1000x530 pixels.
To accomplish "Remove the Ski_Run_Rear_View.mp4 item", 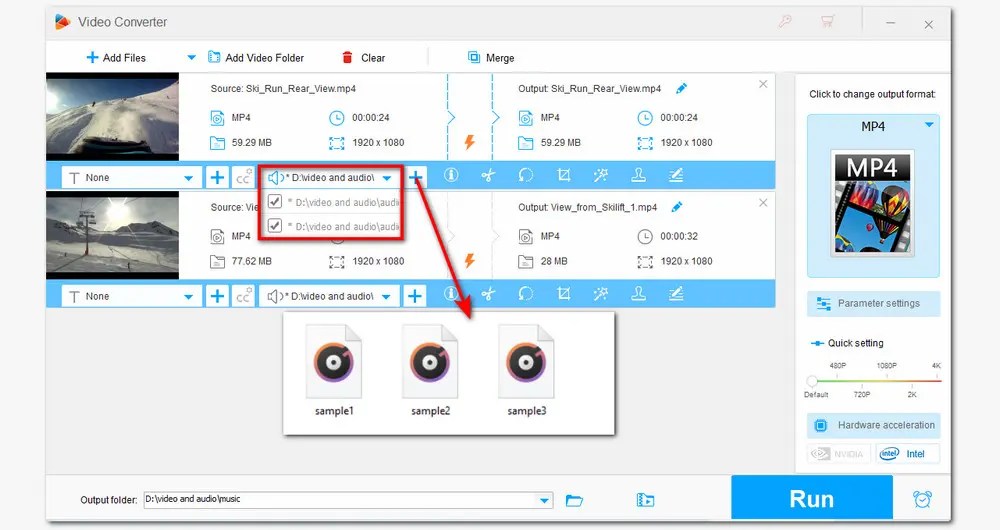I will click(x=763, y=84).
